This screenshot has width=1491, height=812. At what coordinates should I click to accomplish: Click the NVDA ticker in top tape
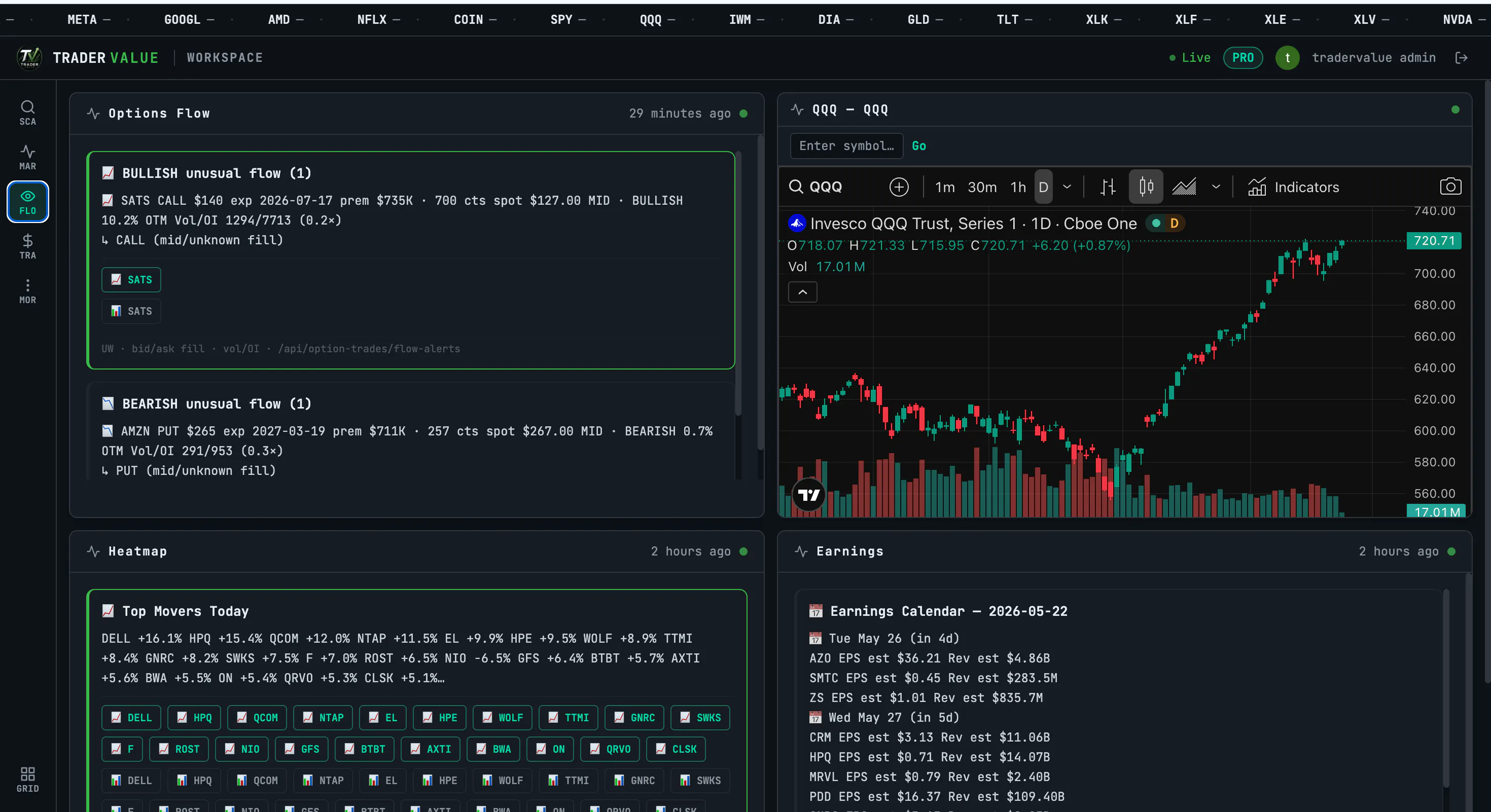point(1464,19)
